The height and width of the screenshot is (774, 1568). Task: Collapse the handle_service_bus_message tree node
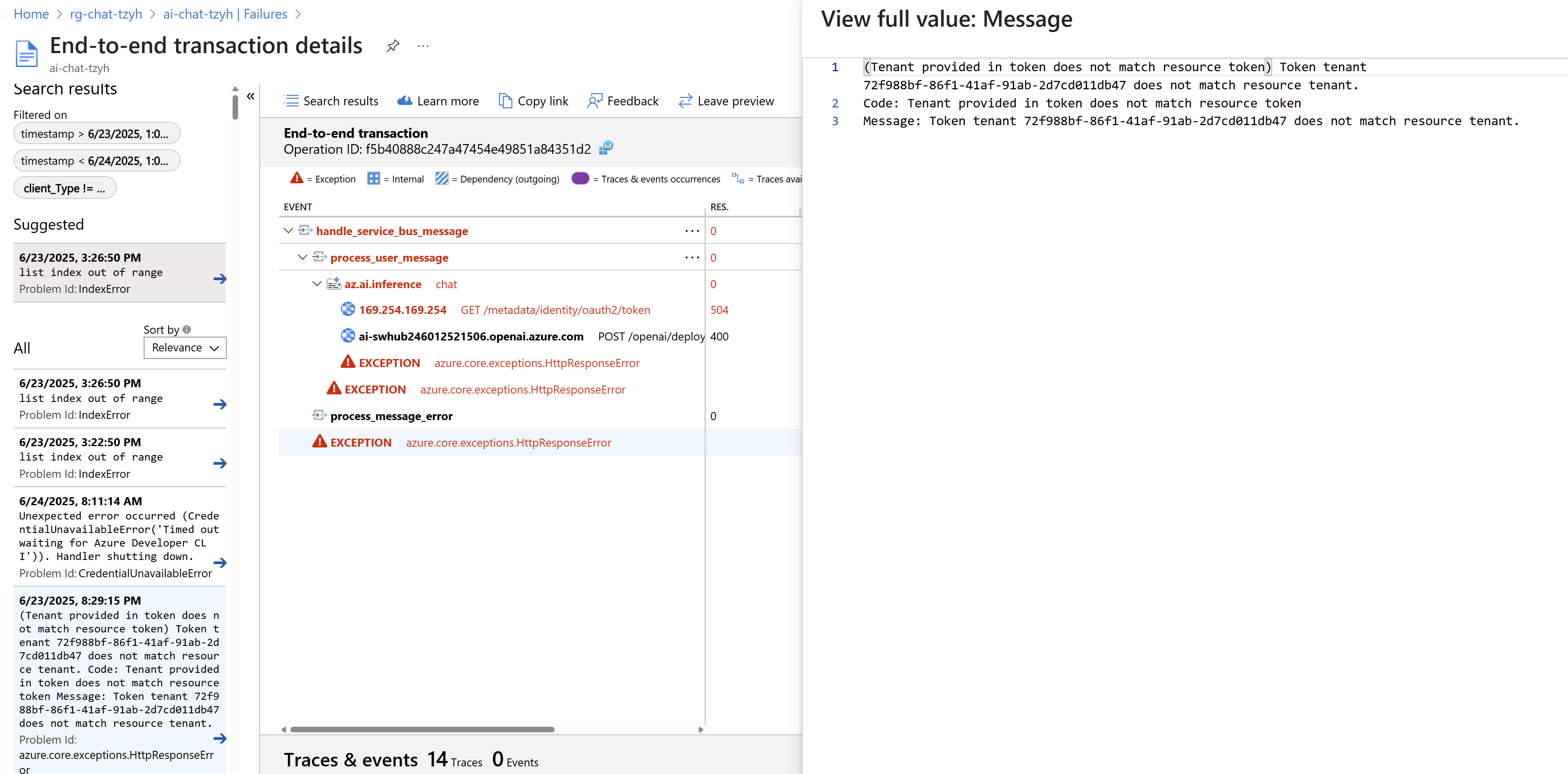(288, 231)
